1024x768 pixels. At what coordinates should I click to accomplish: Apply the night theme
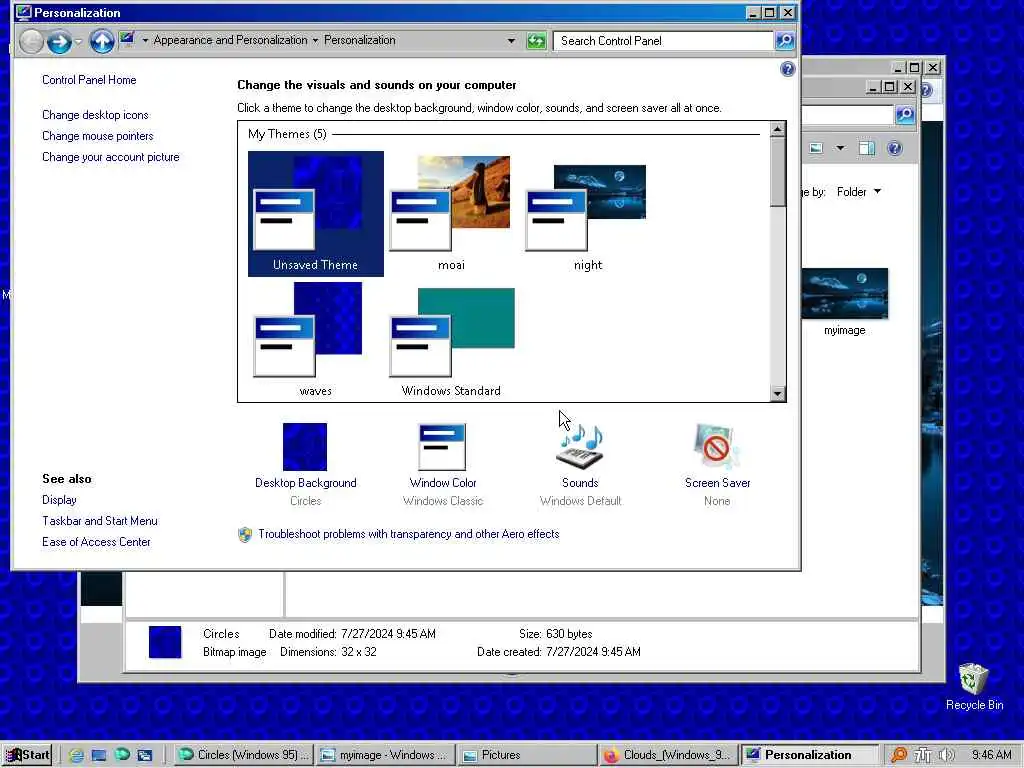(x=588, y=214)
